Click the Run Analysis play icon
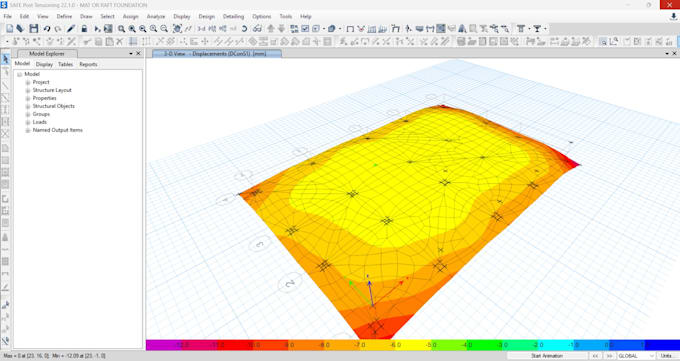This screenshot has width=680, height=361. 97,29
